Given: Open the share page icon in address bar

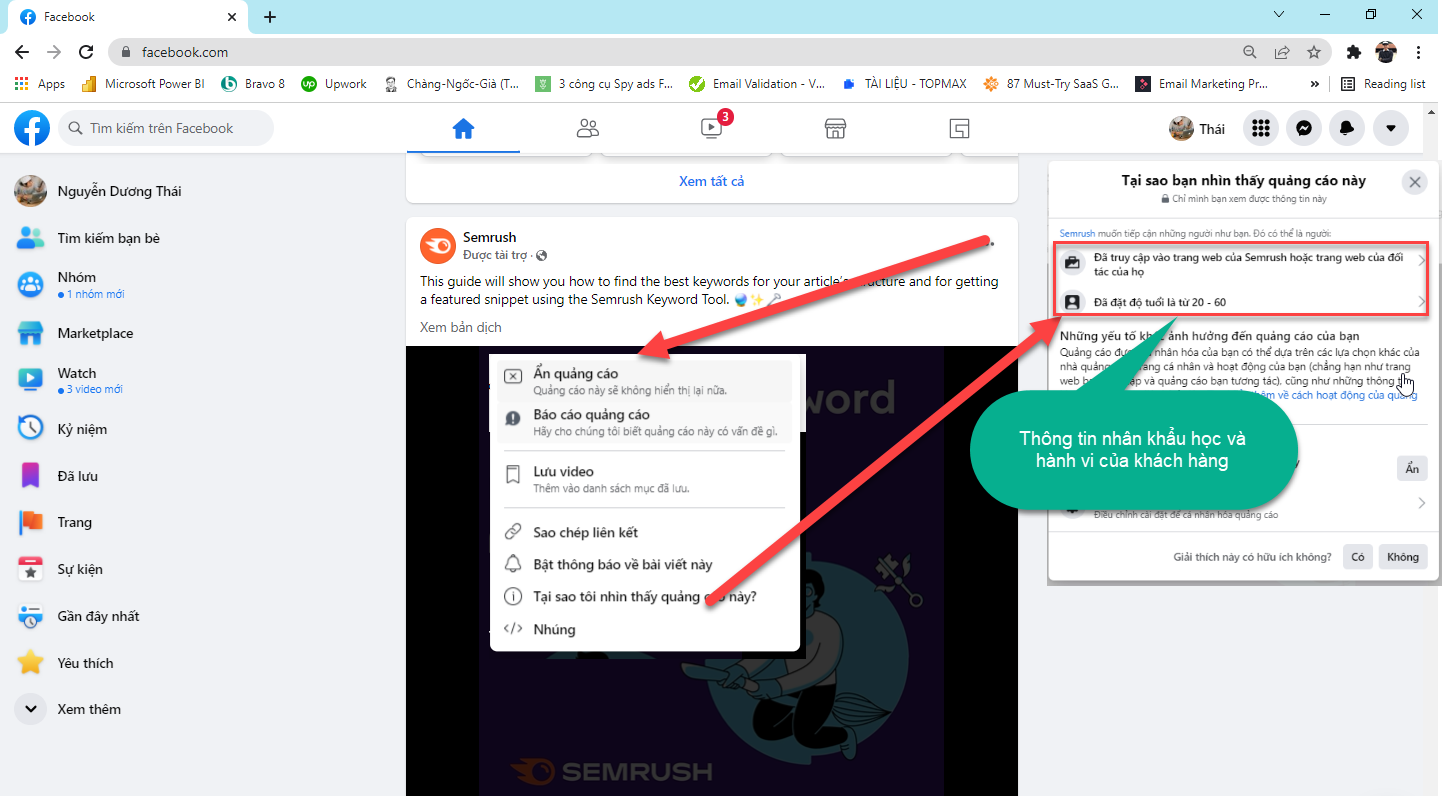Looking at the screenshot, I should click(1282, 52).
